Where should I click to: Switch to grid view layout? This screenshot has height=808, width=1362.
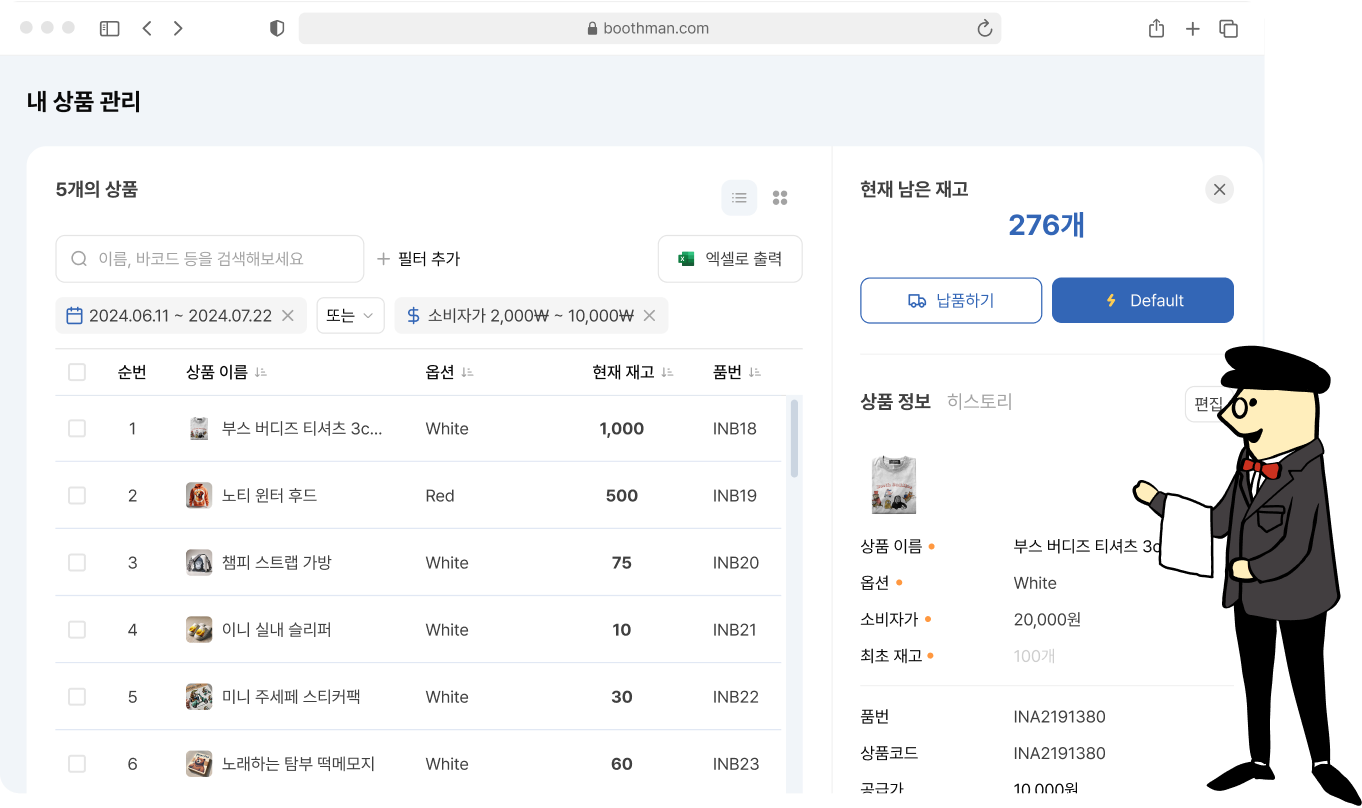point(780,198)
